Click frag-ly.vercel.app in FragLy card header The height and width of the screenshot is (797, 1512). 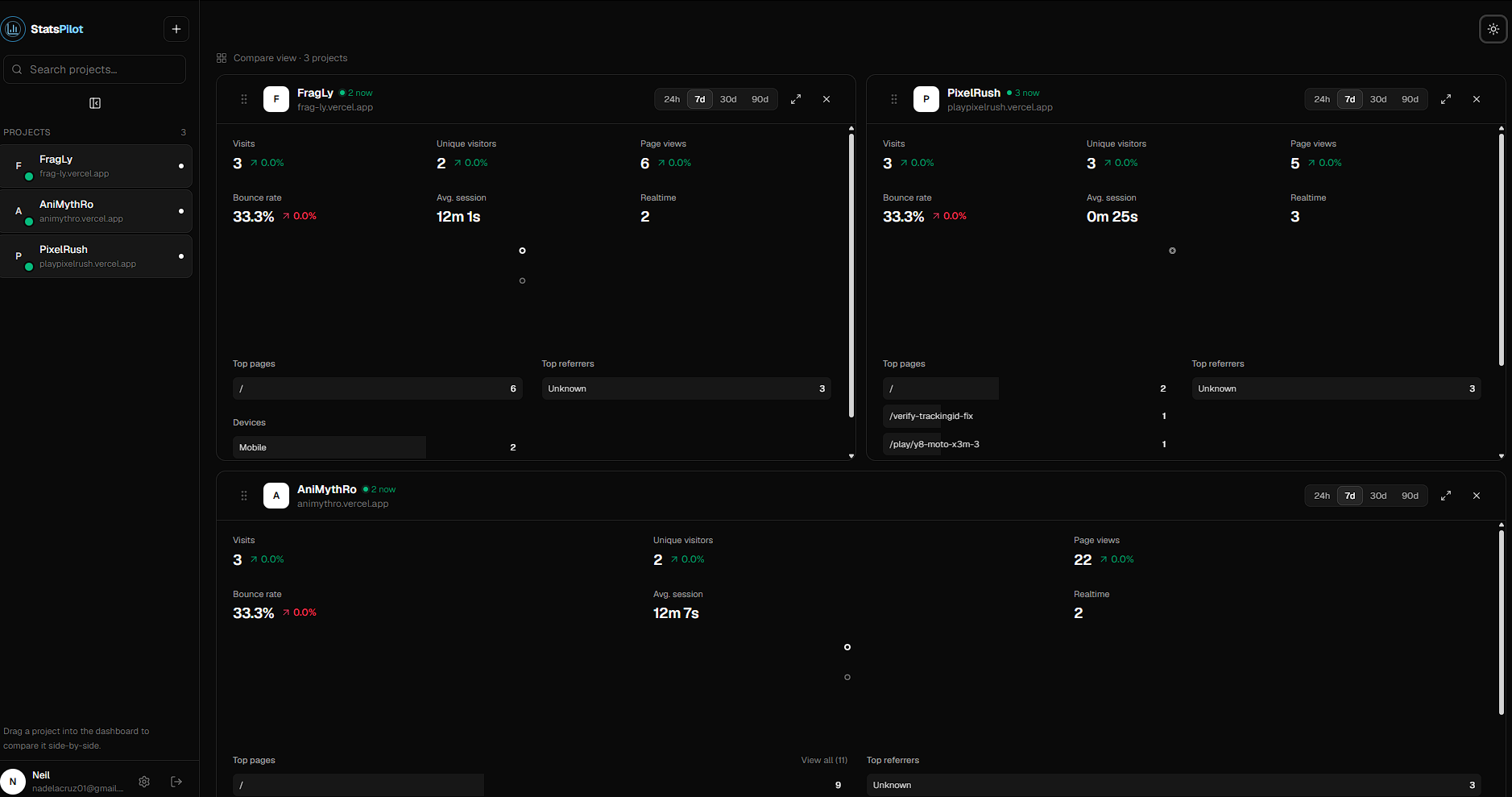(335, 107)
